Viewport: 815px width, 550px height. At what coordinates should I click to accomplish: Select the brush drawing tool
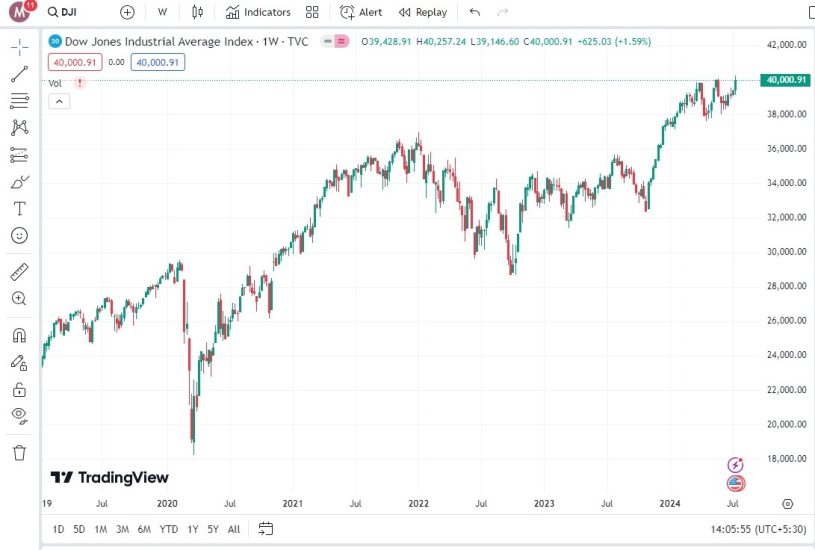pyautogui.click(x=19, y=181)
